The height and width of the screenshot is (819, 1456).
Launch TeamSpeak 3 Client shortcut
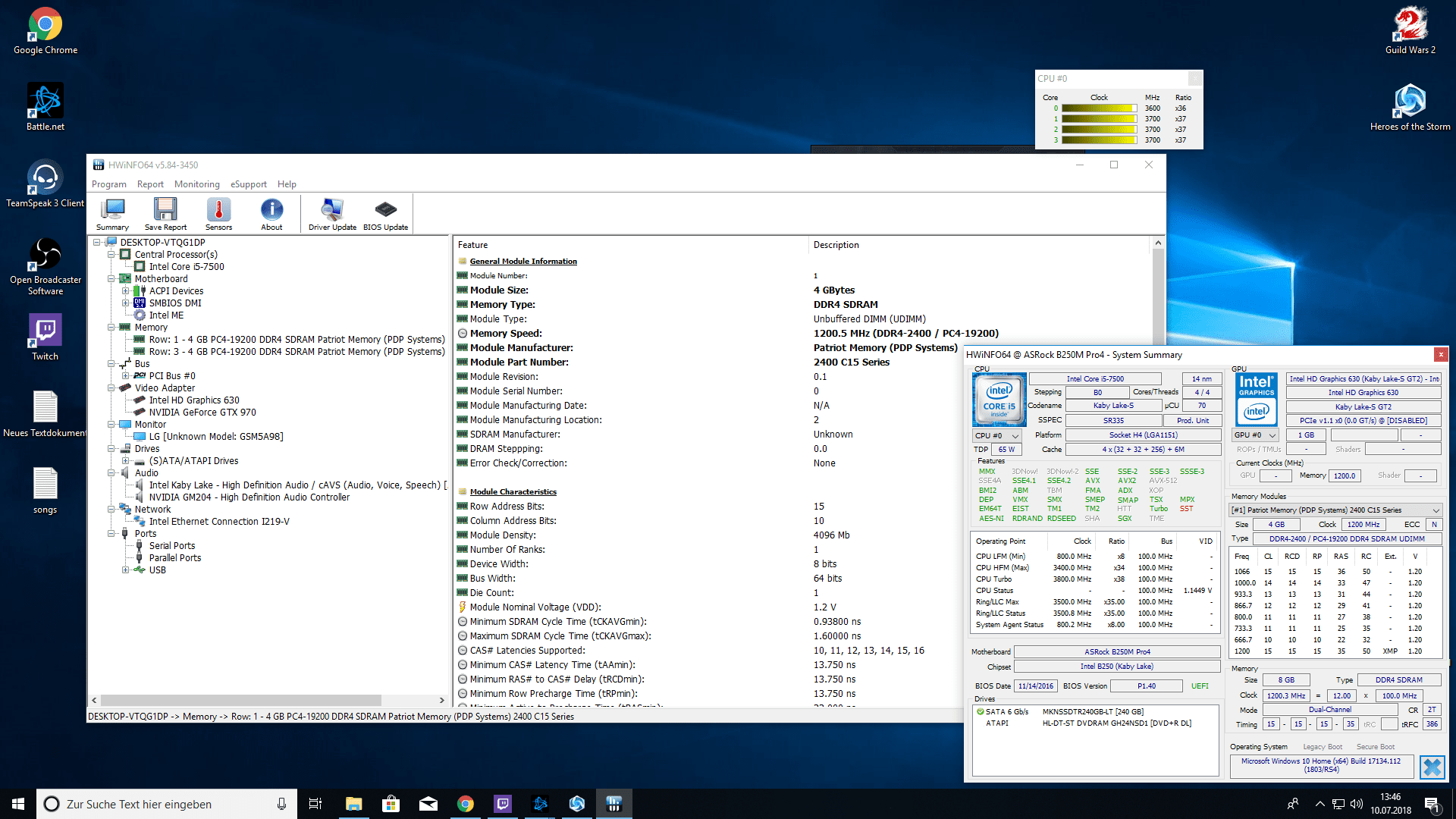[x=45, y=184]
